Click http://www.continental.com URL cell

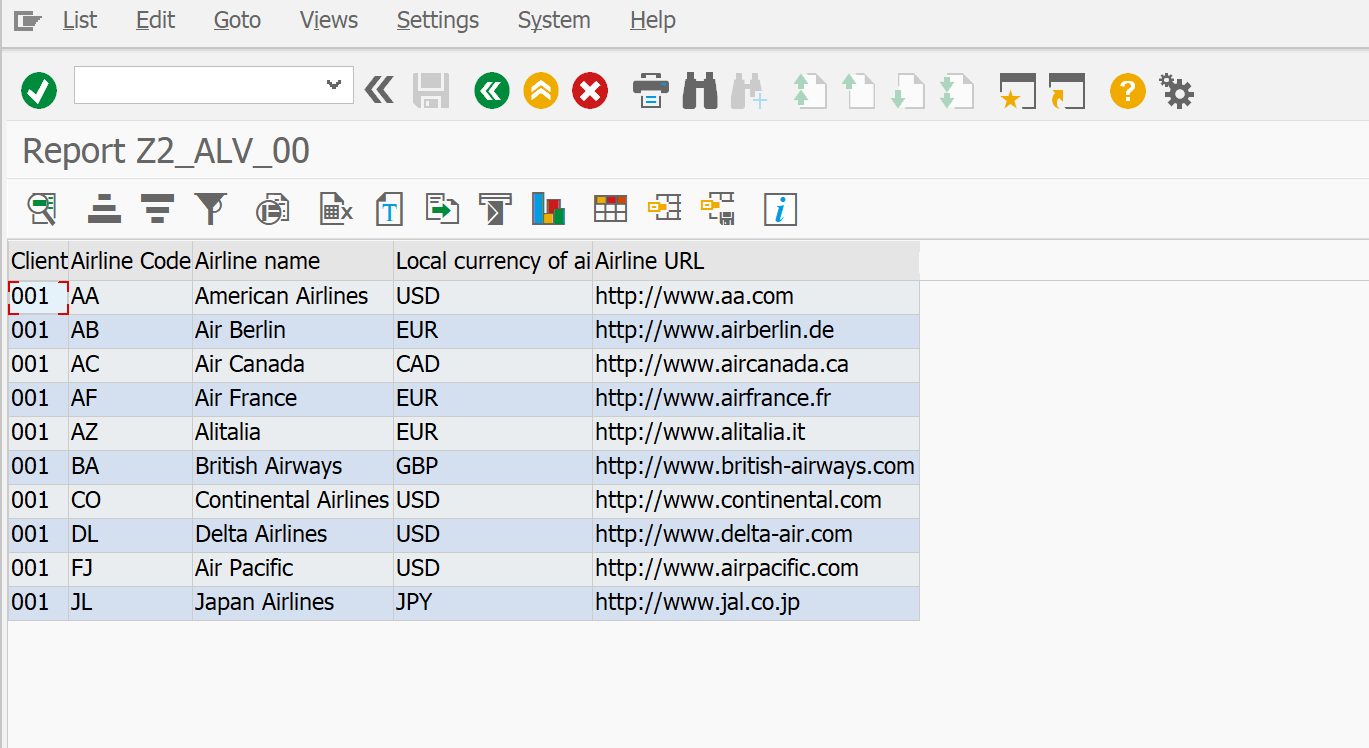[x=756, y=501]
